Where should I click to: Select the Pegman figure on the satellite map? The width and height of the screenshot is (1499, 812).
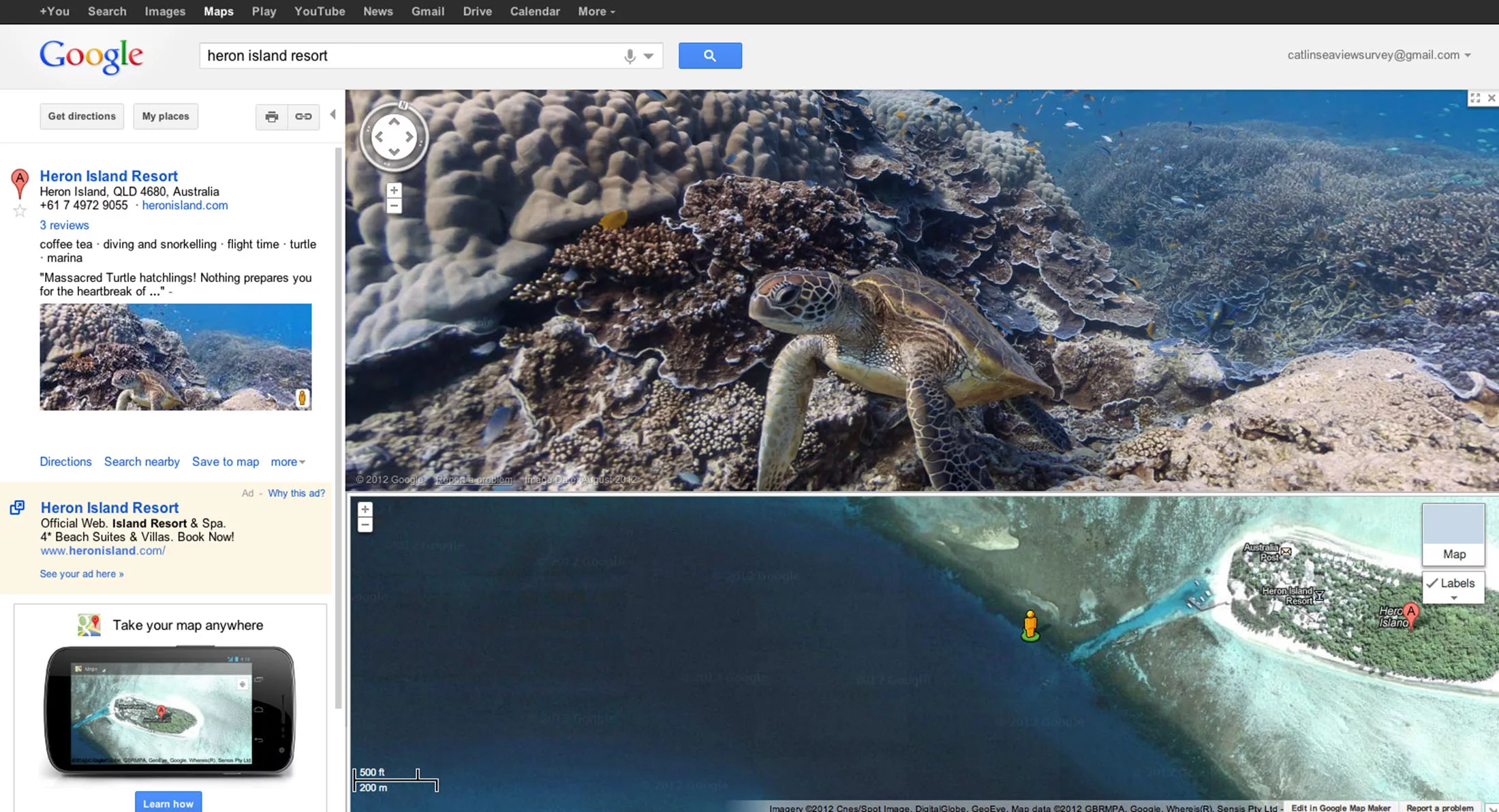pos(1030,622)
